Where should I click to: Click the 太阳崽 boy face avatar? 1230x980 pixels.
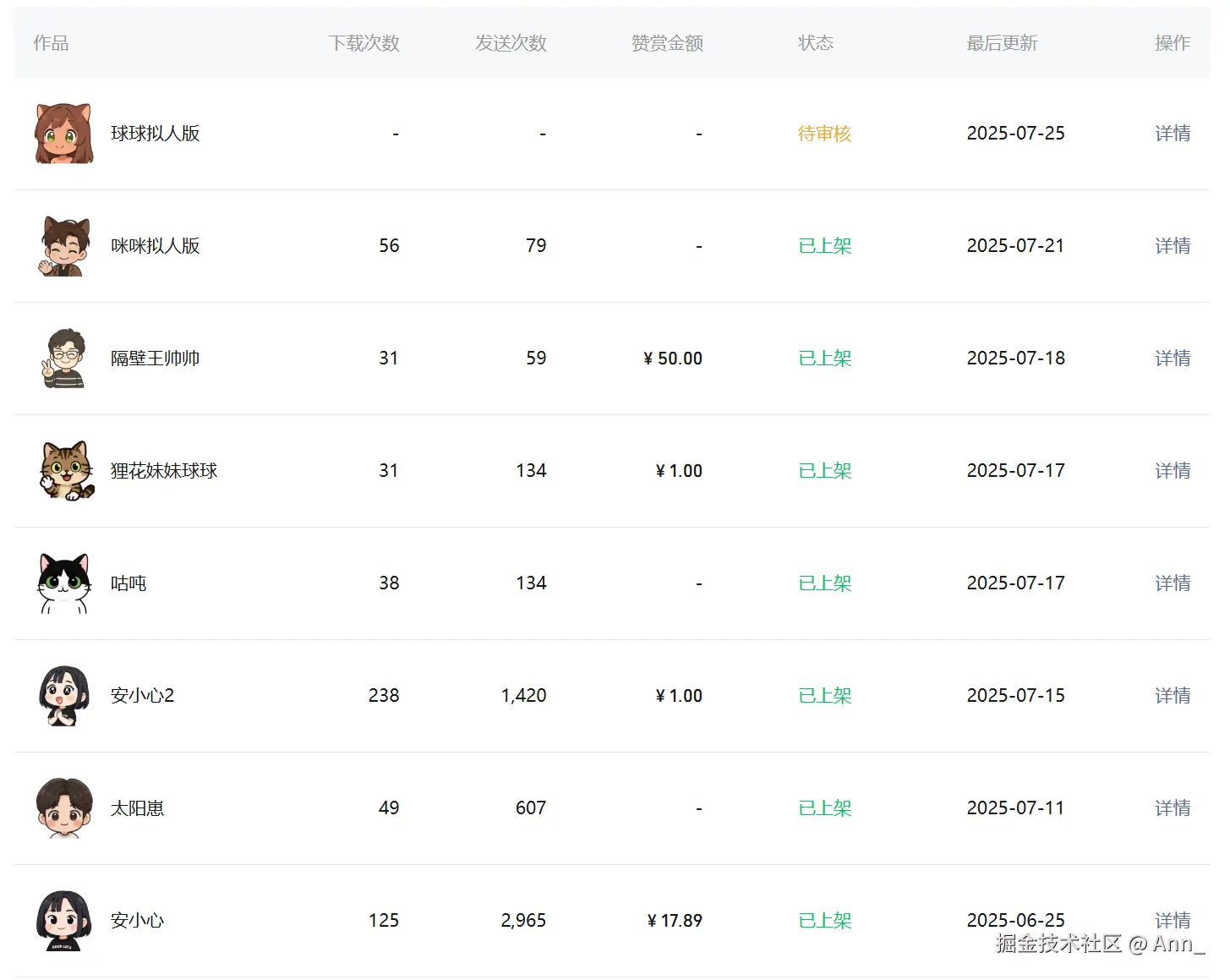coord(64,808)
